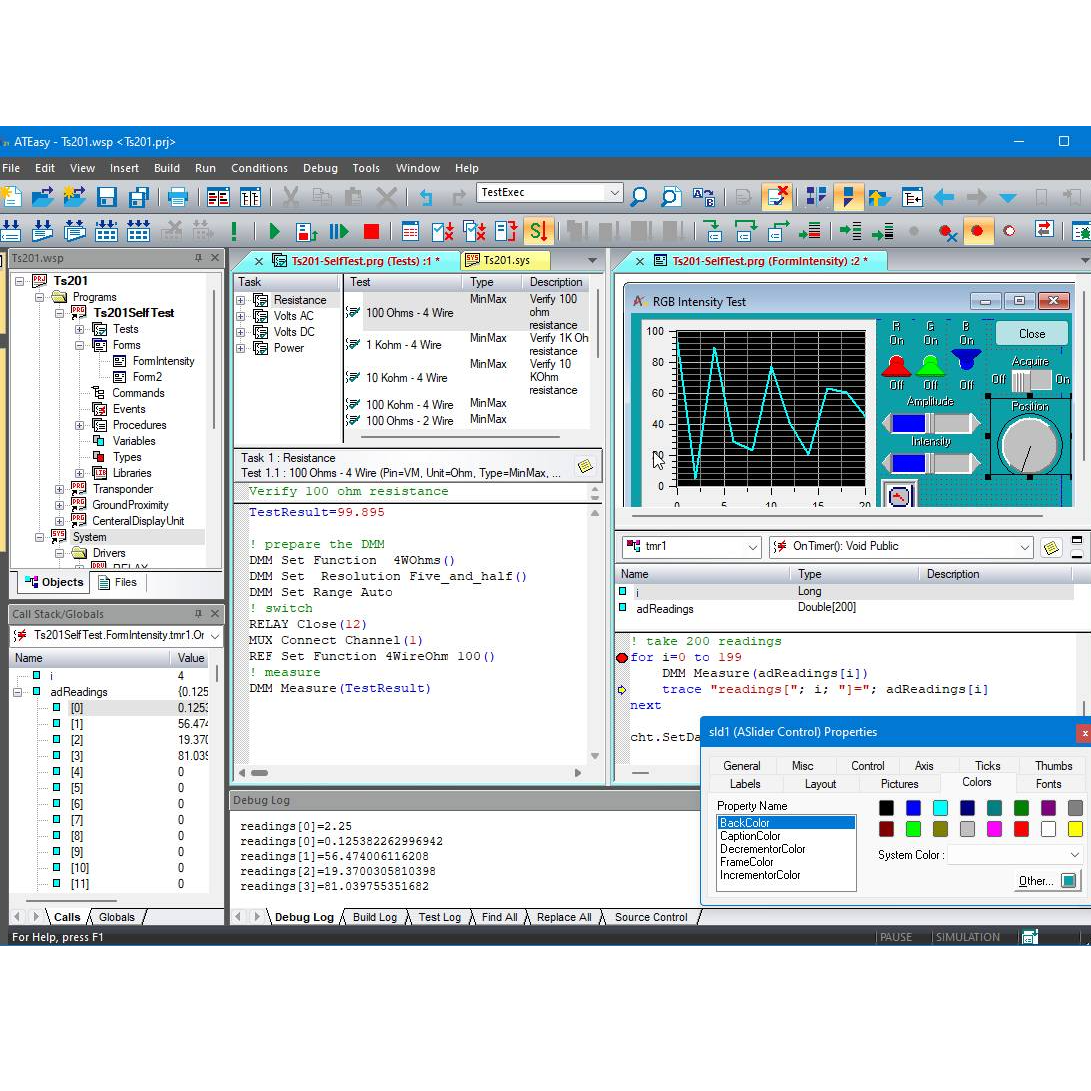The height and width of the screenshot is (1091, 1091).
Task: Click the Find magnifier icon
Action: point(639,196)
